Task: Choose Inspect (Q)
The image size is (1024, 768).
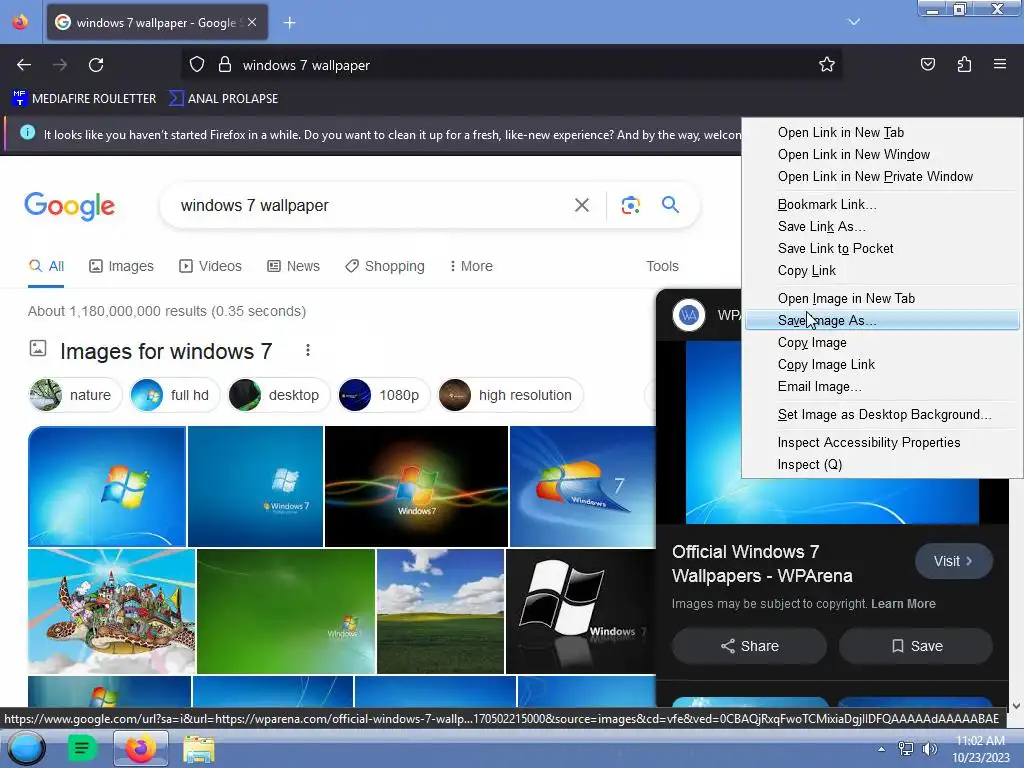Action: pyautogui.click(x=882, y=465)
